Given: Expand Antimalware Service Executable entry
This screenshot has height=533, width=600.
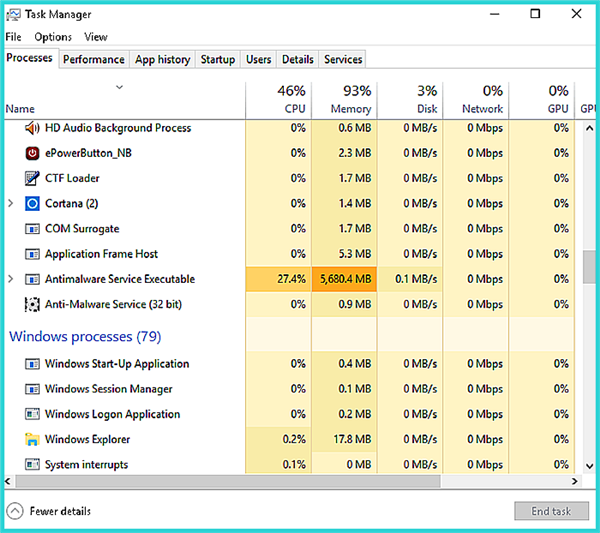Looking at the screenshot, I should (x=11, y=279).
